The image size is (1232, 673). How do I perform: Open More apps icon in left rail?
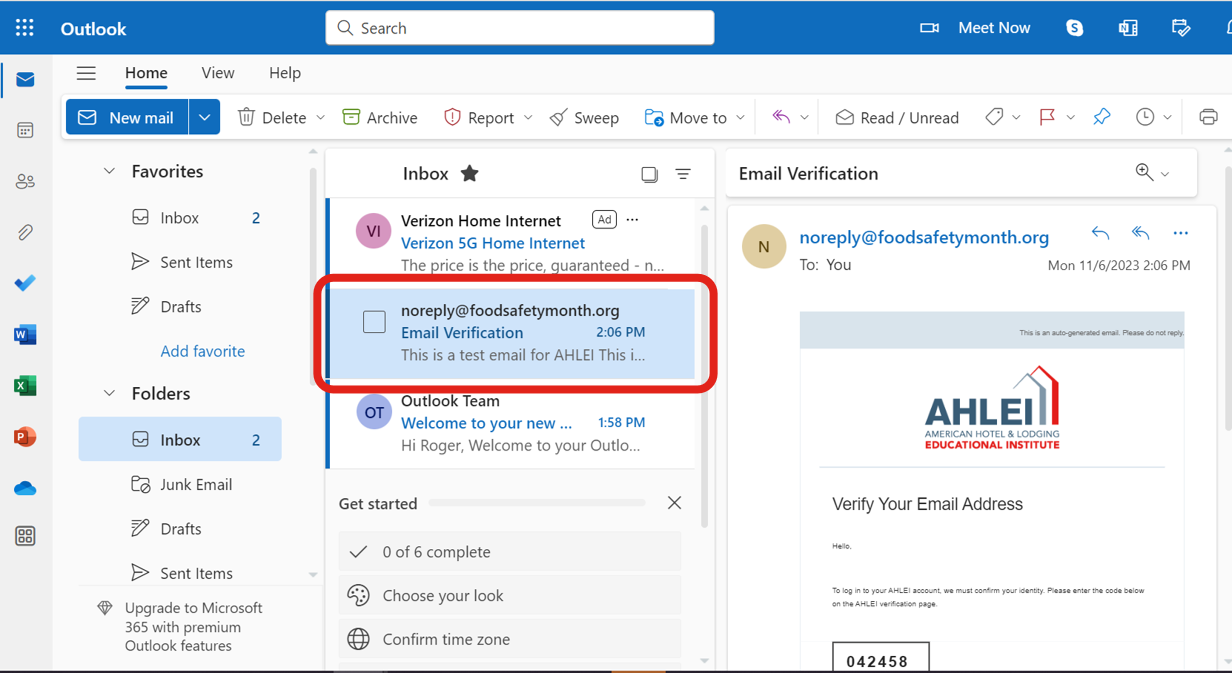click(x=25, y=537)
